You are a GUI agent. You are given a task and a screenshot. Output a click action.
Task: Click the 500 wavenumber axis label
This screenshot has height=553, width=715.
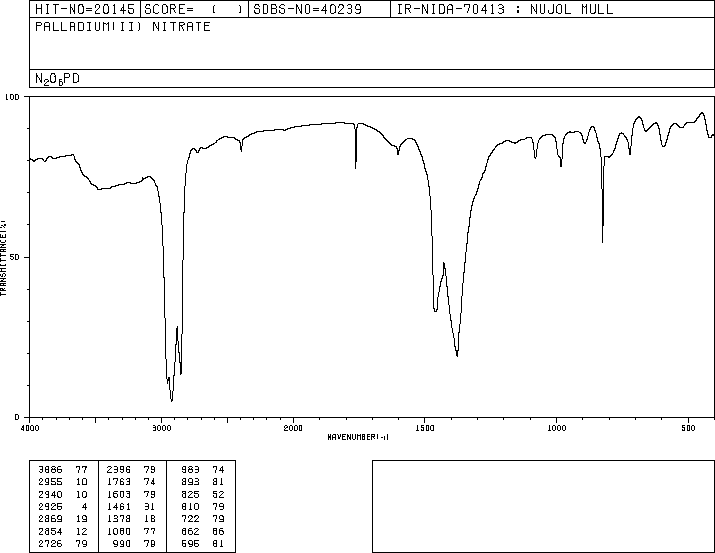pos(688,428)
